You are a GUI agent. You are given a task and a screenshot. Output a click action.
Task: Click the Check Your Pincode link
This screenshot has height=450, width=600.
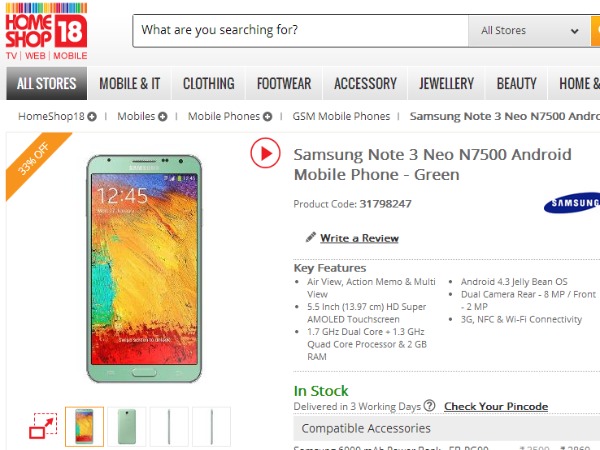496,406
